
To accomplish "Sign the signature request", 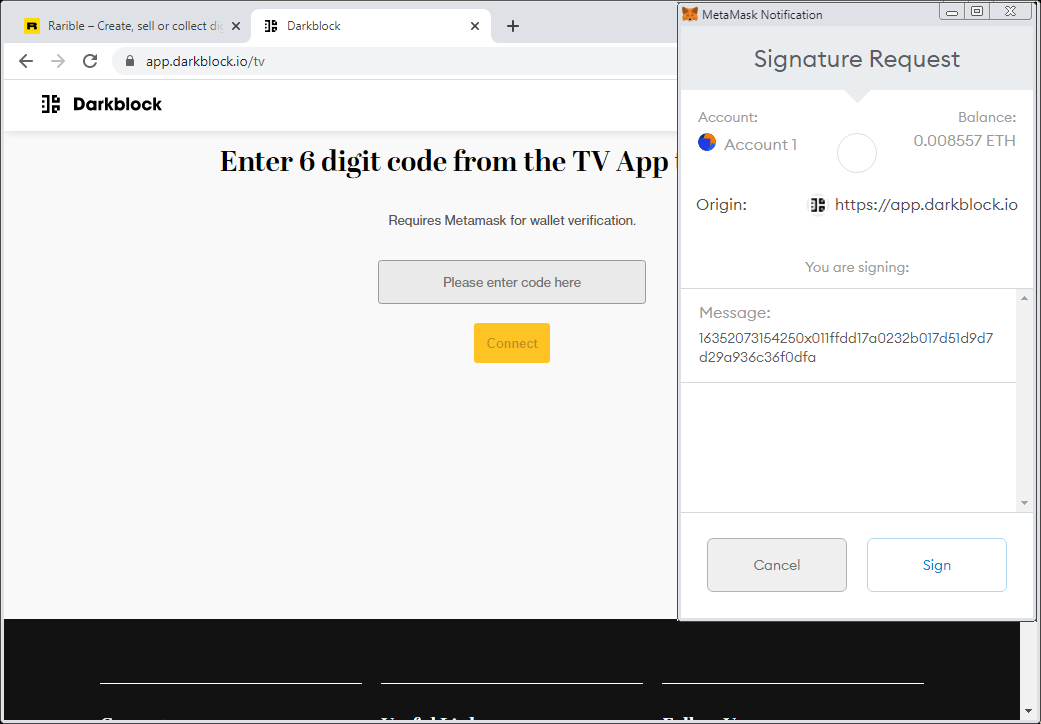I will coord(937,565).
